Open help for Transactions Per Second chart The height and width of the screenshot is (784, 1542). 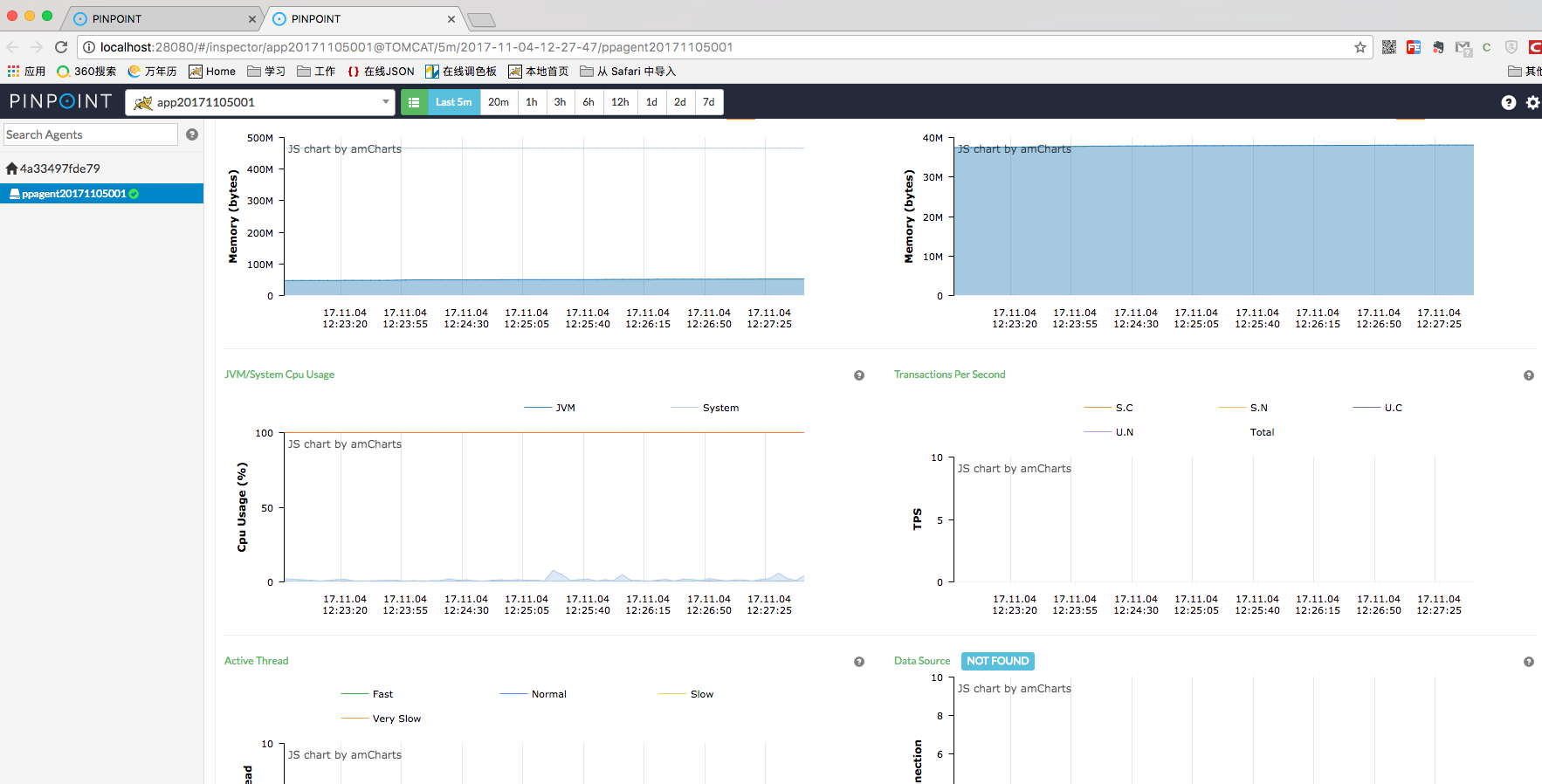point(1529,375)
